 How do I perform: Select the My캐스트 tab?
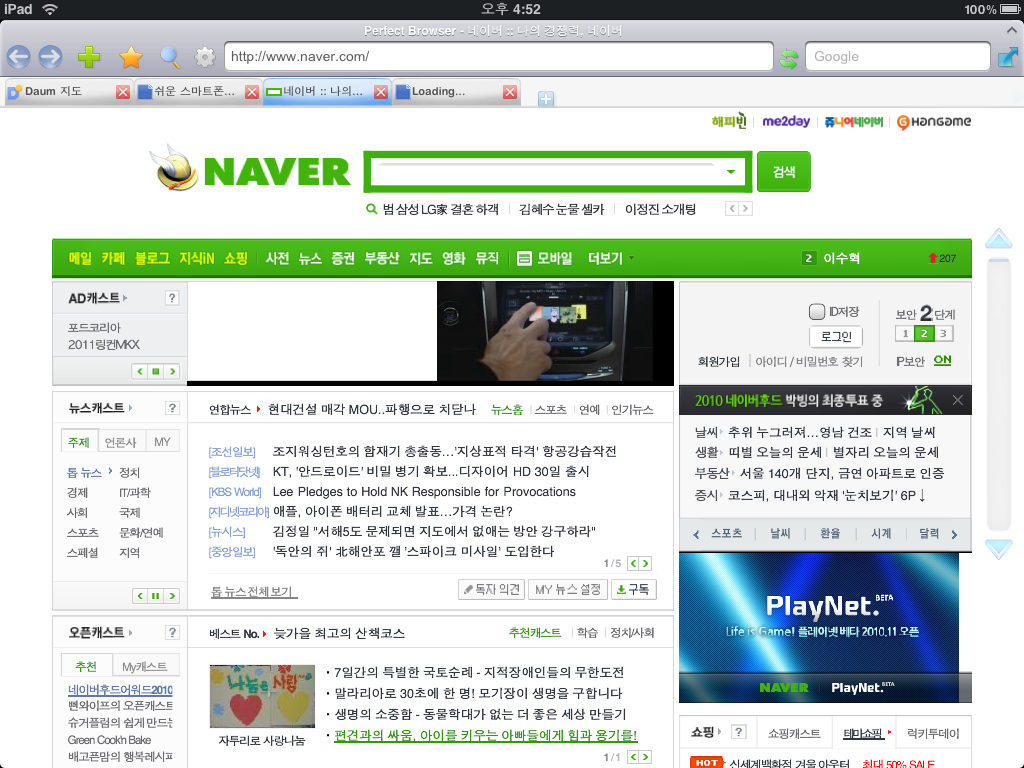[x=144, y=666]
